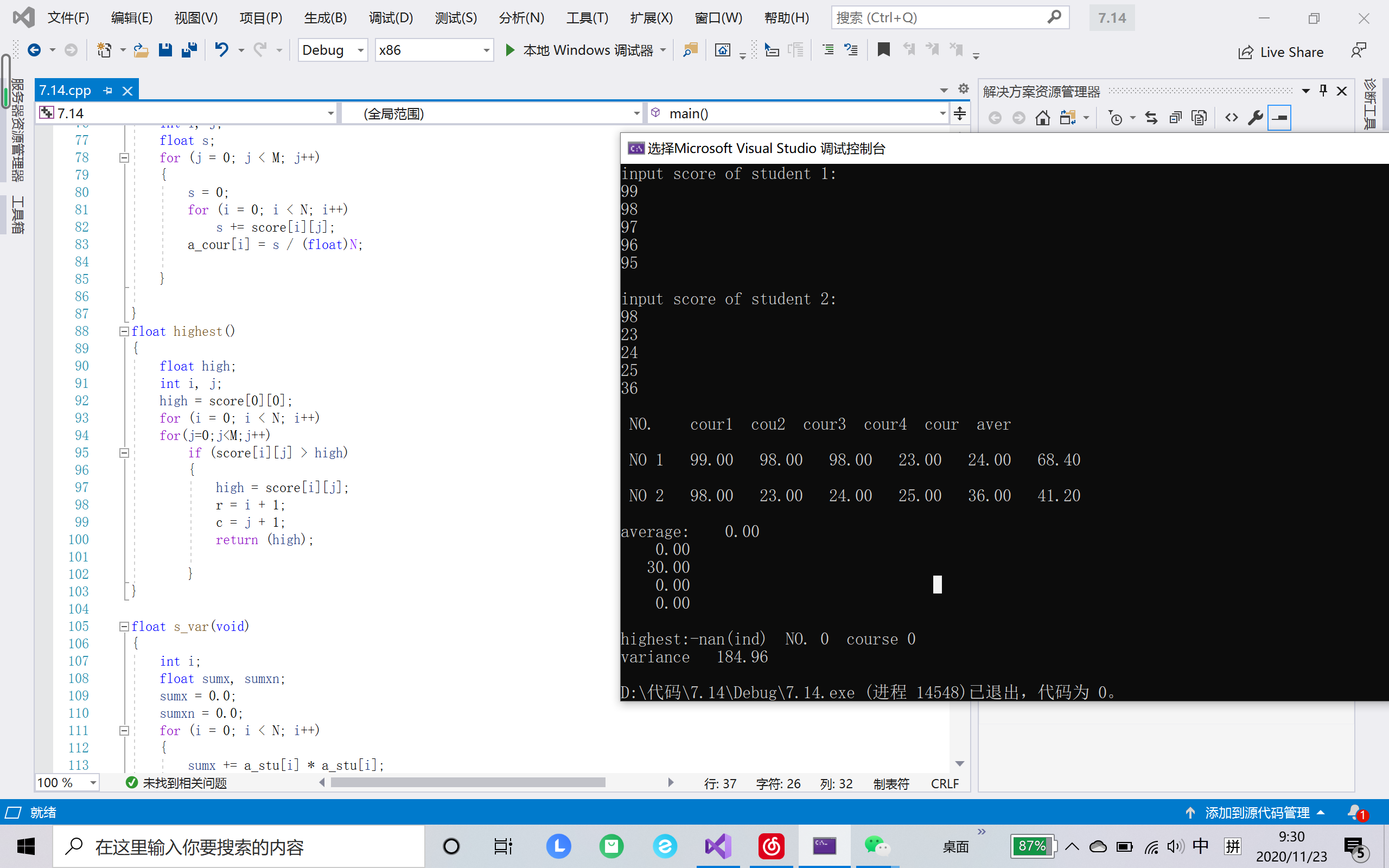
Task: Open the 诊断工具 side tab
Action: pos(1371,105)
